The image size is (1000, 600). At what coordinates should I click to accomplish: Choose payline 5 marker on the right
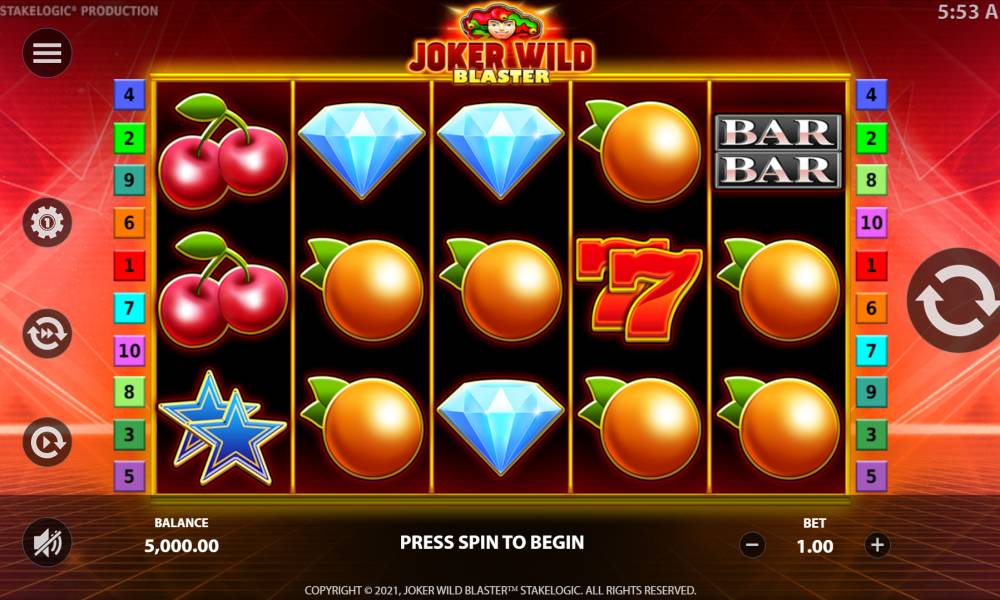(x=871, y=476)
